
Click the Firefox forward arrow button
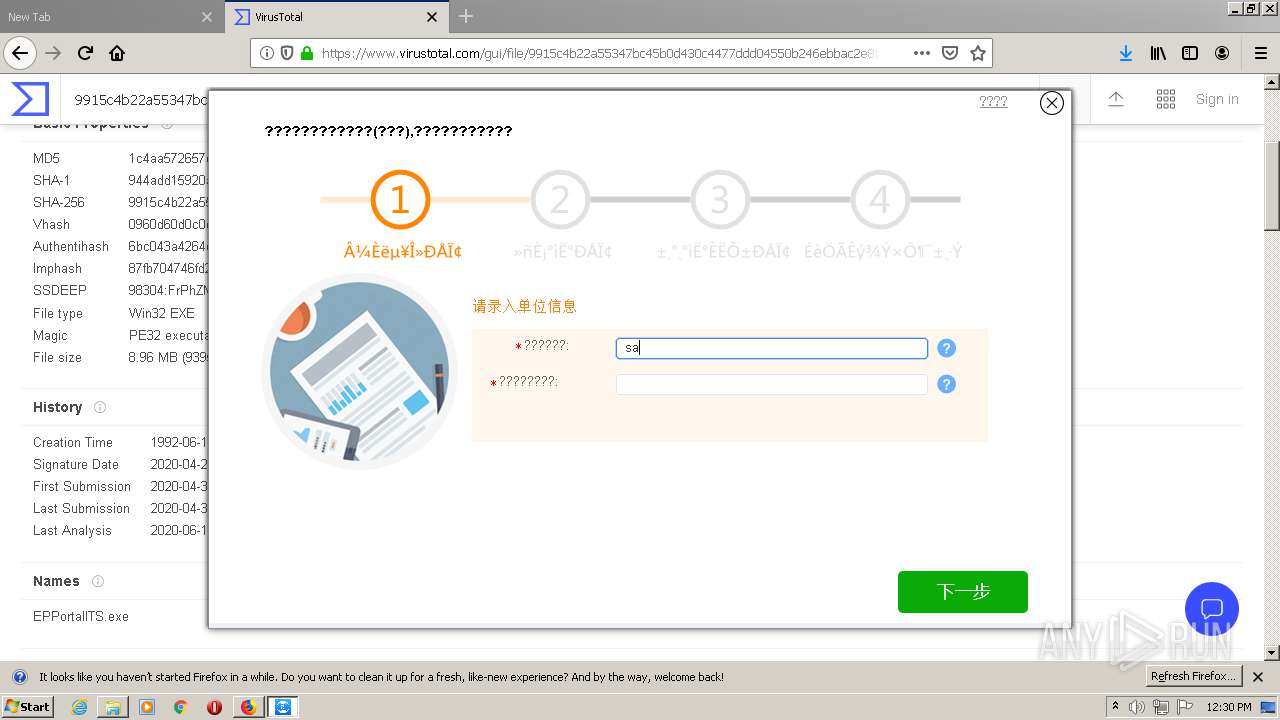coord(53,53)
